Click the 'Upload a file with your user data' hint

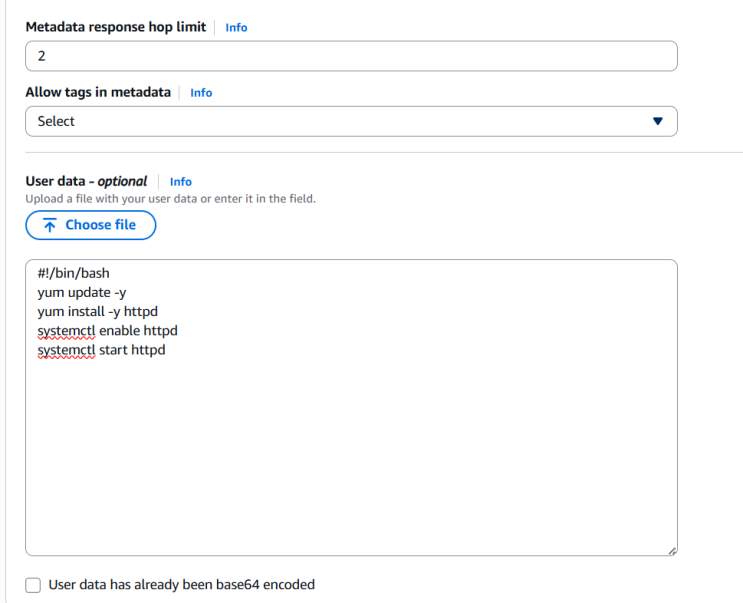(x=171, y=199)
